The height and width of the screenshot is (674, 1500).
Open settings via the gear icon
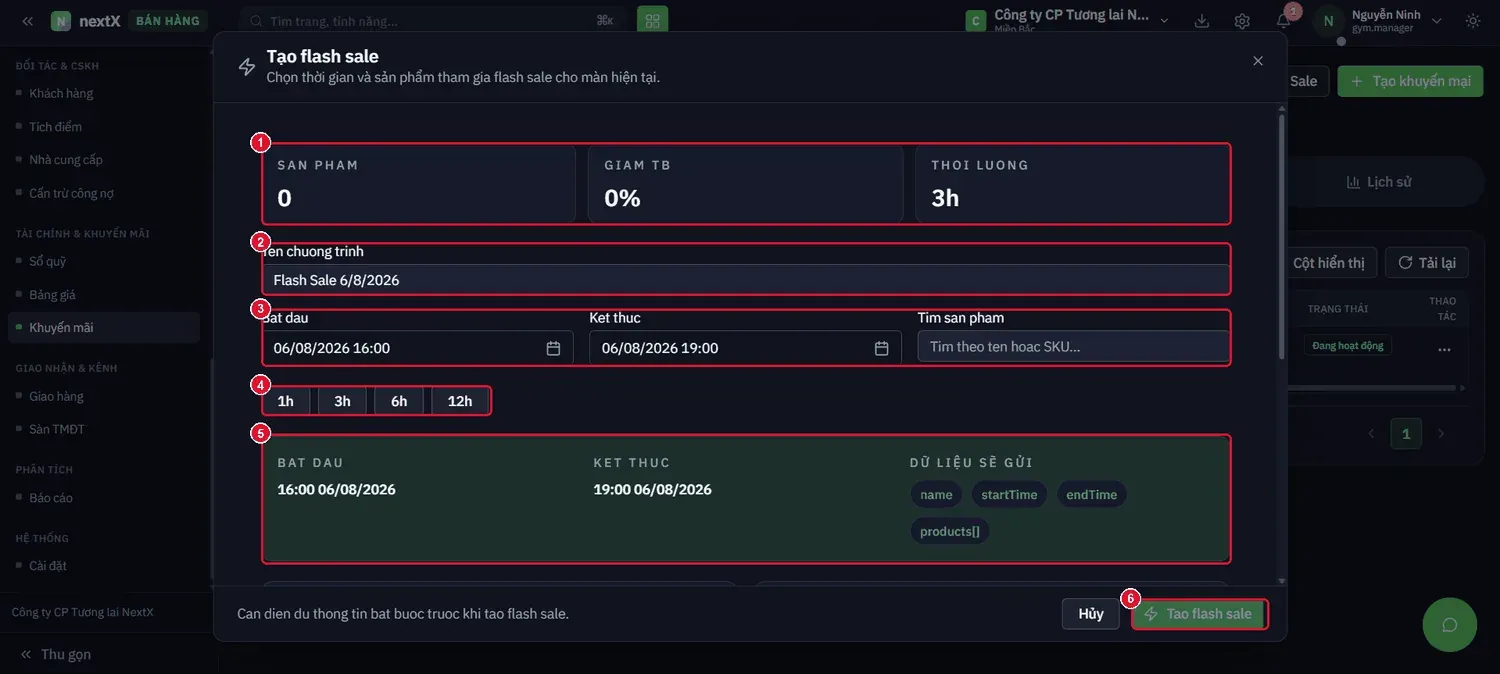[x=1242, y=21]
